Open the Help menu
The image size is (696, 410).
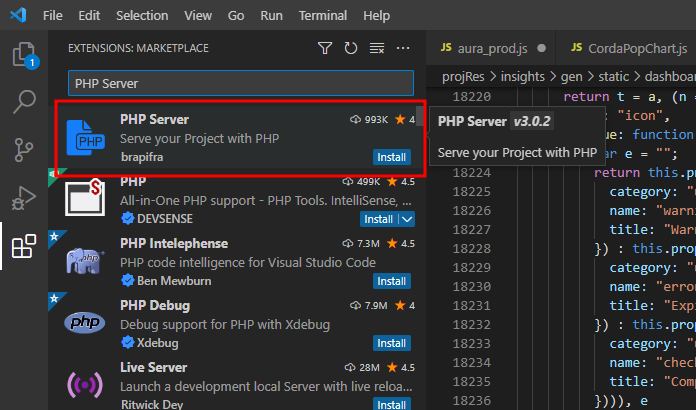tap(376, 16)
